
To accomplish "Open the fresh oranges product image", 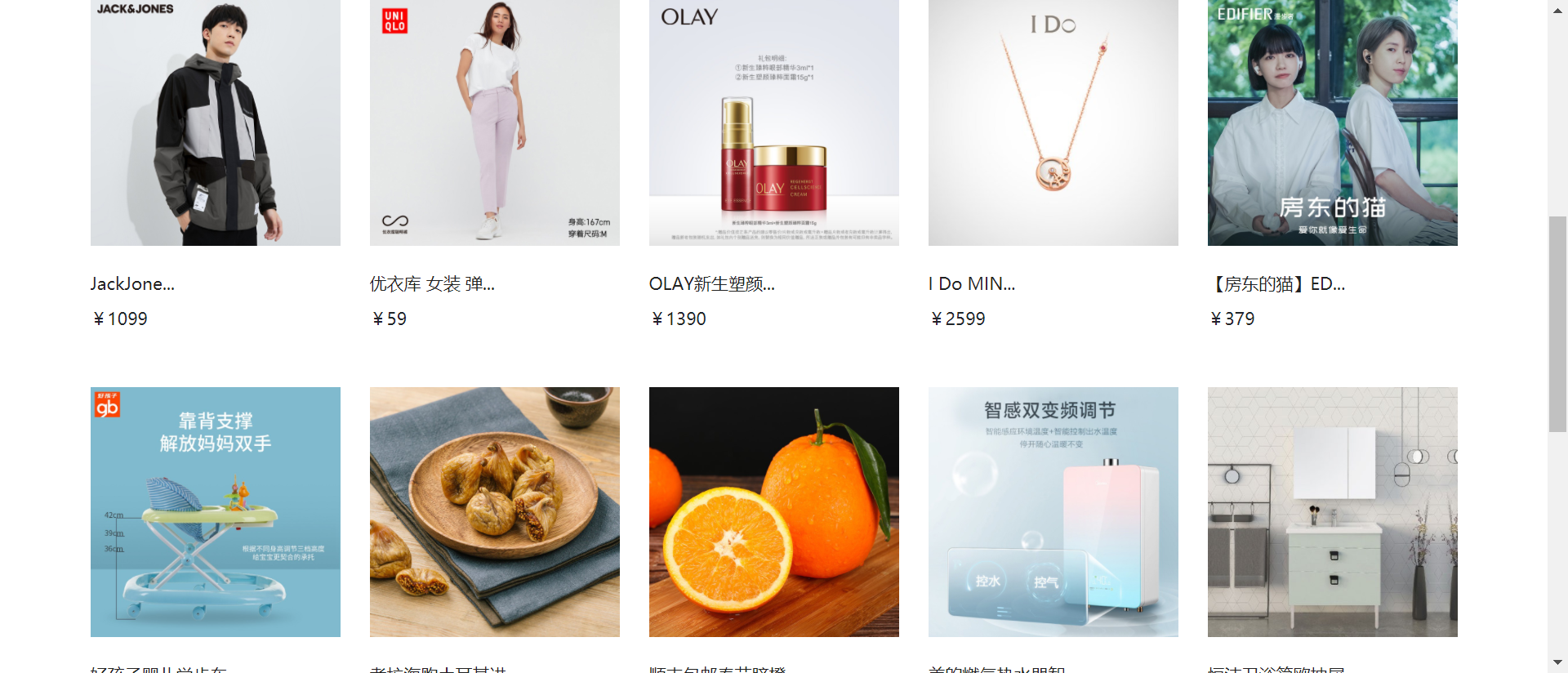I will 774,512.
